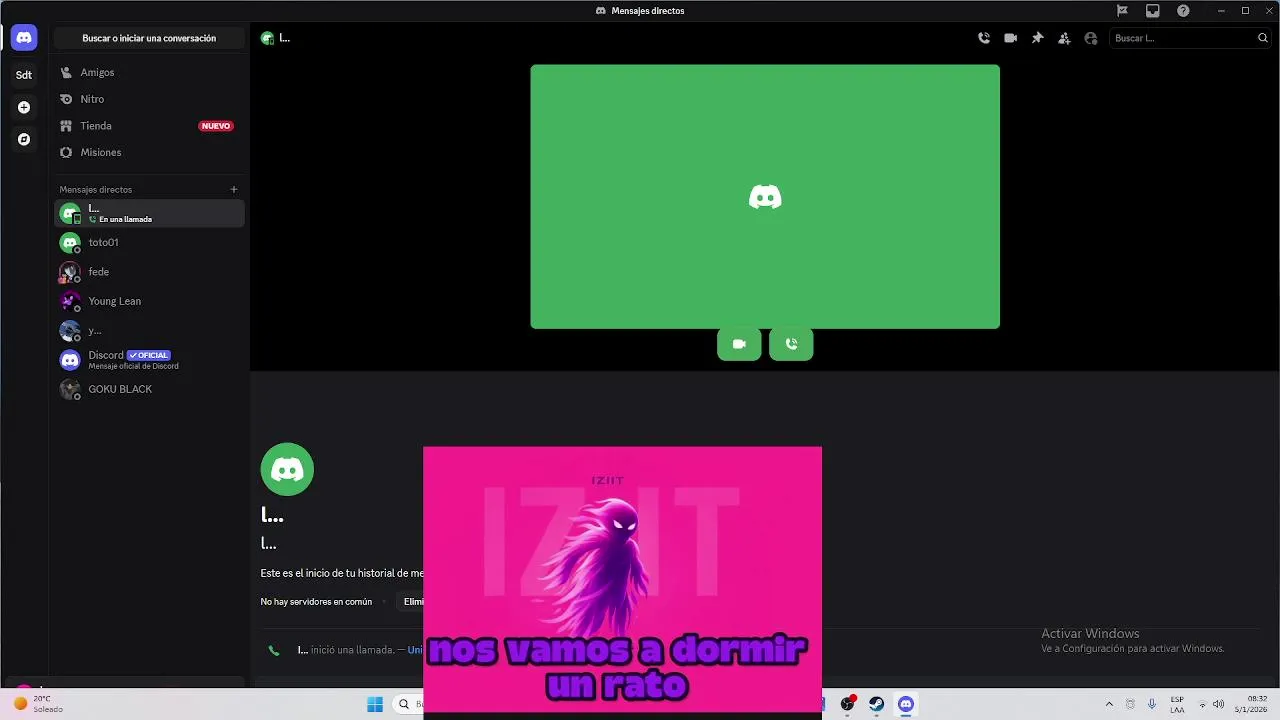Join the call with green phone button
1280x720 pixels.
coord(791,344)
